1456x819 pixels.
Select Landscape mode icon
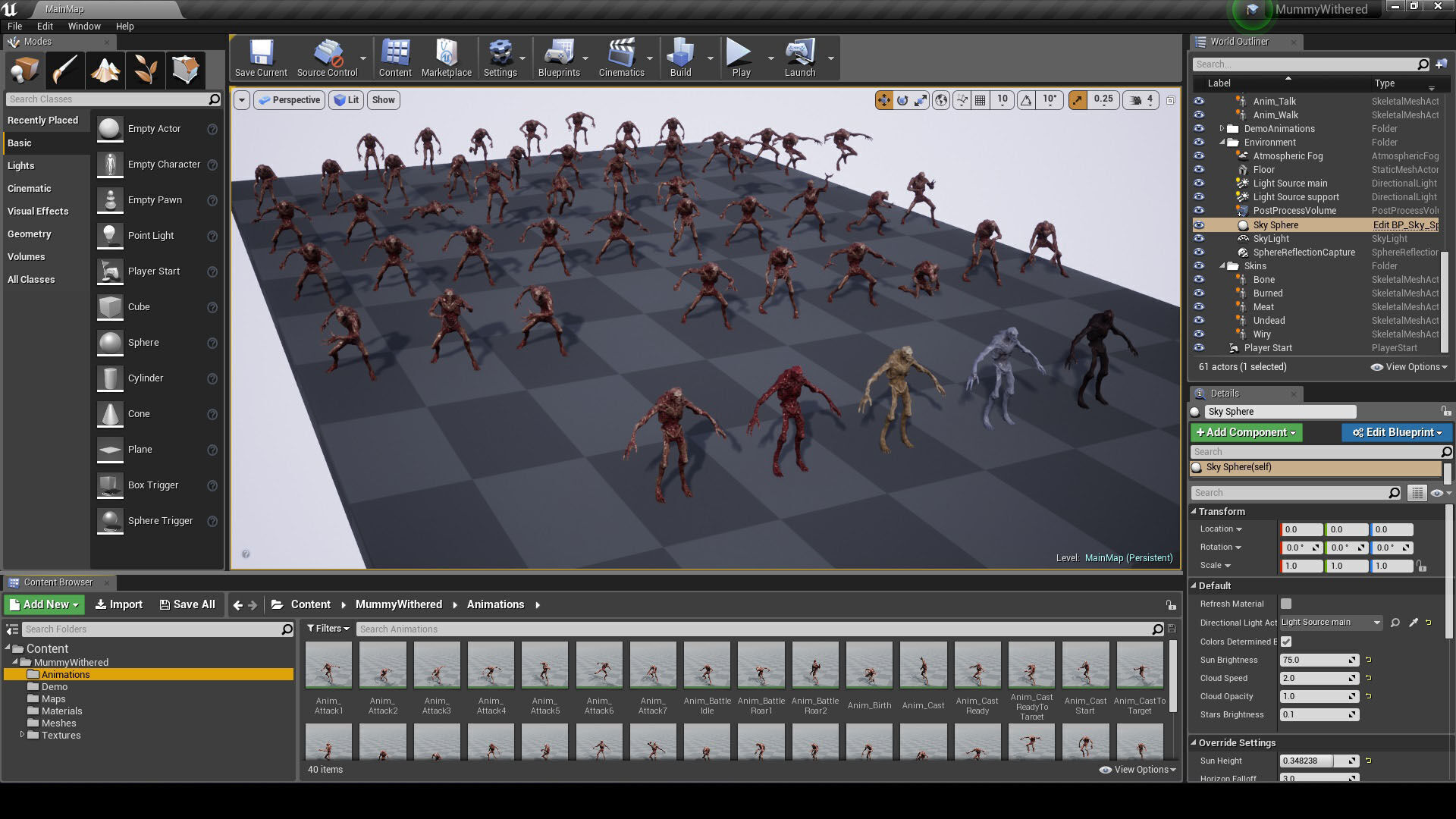[105, 70]
